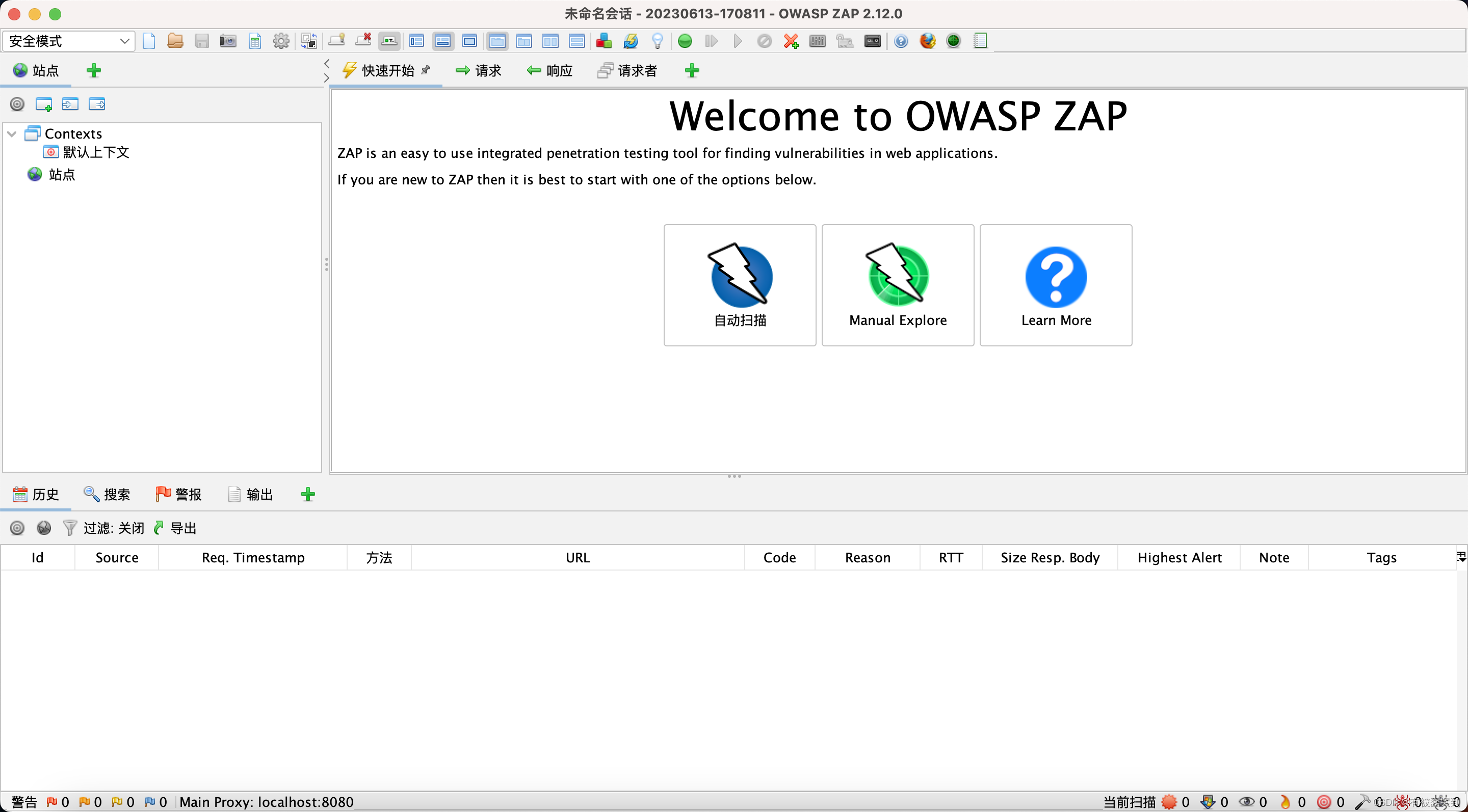This screenshot has height=812, width=1468.
Task: Toggle the scope target icon in history toolbar
Action: click(x=18, y=528)
